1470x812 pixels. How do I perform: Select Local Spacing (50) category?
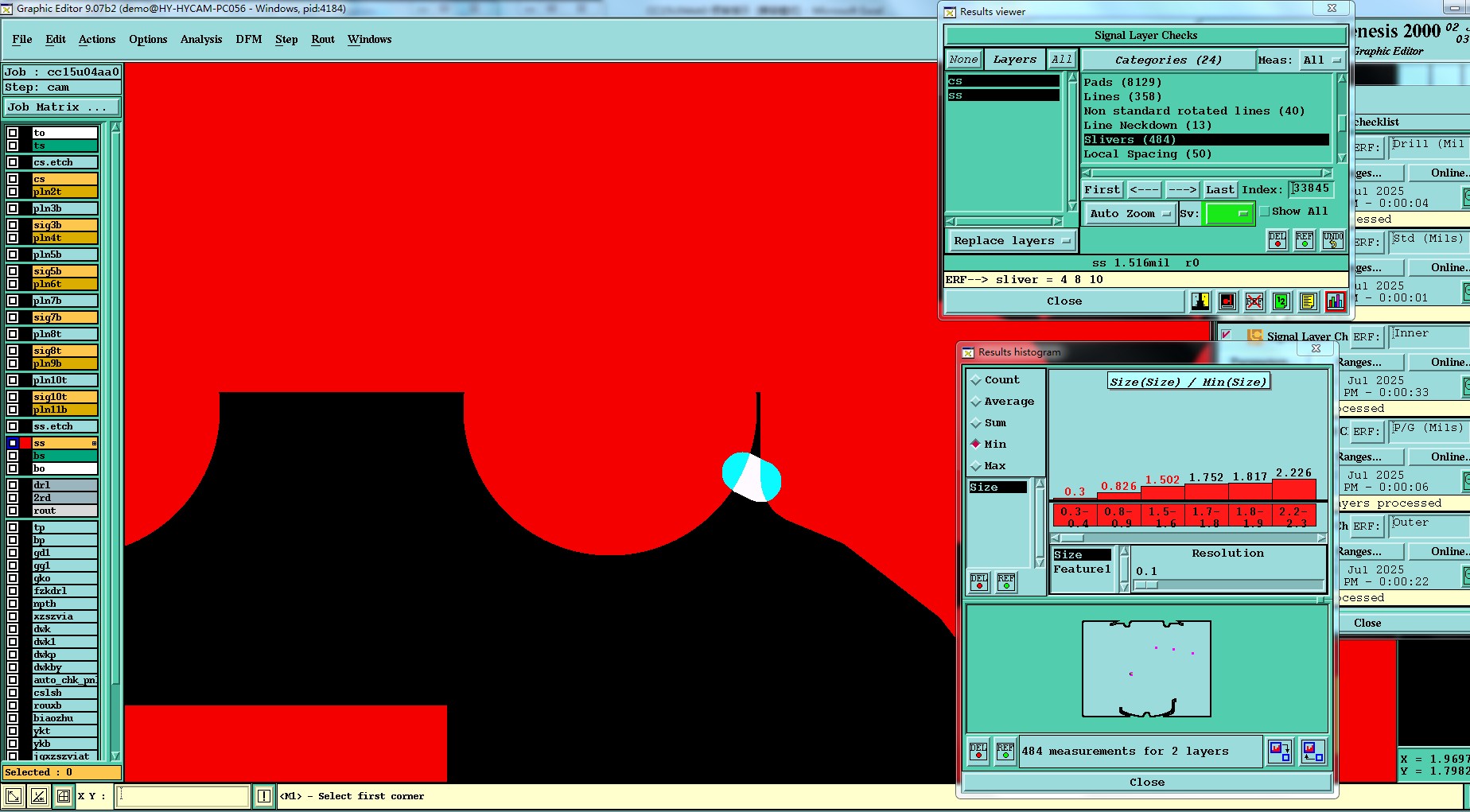tap(1206, 154)
